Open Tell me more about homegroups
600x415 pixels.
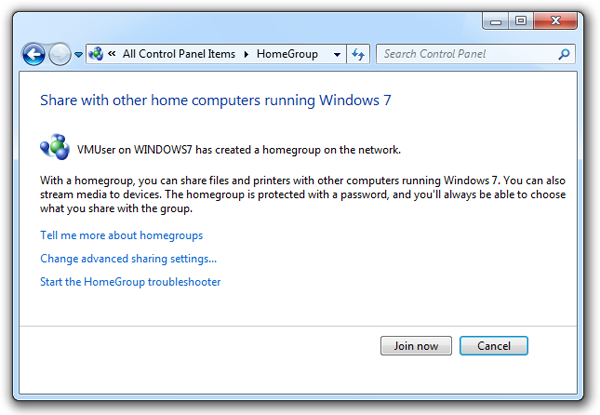tap(121, 236)
